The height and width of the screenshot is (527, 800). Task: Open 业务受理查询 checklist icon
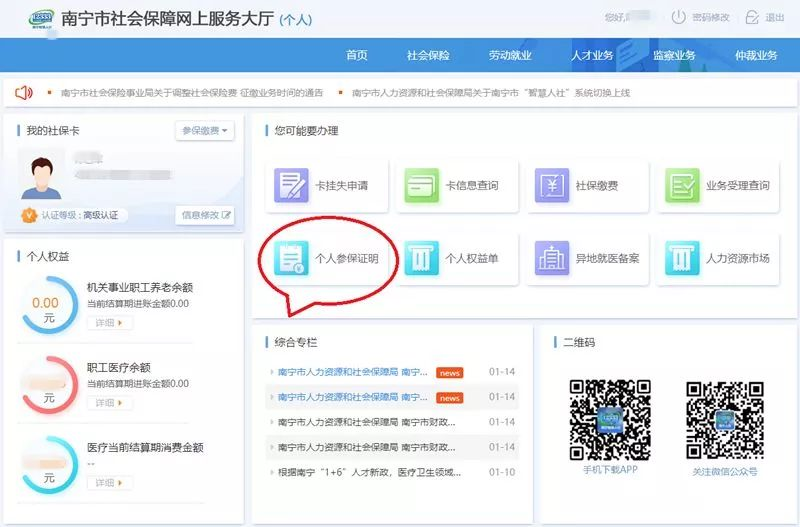[682, 186]
